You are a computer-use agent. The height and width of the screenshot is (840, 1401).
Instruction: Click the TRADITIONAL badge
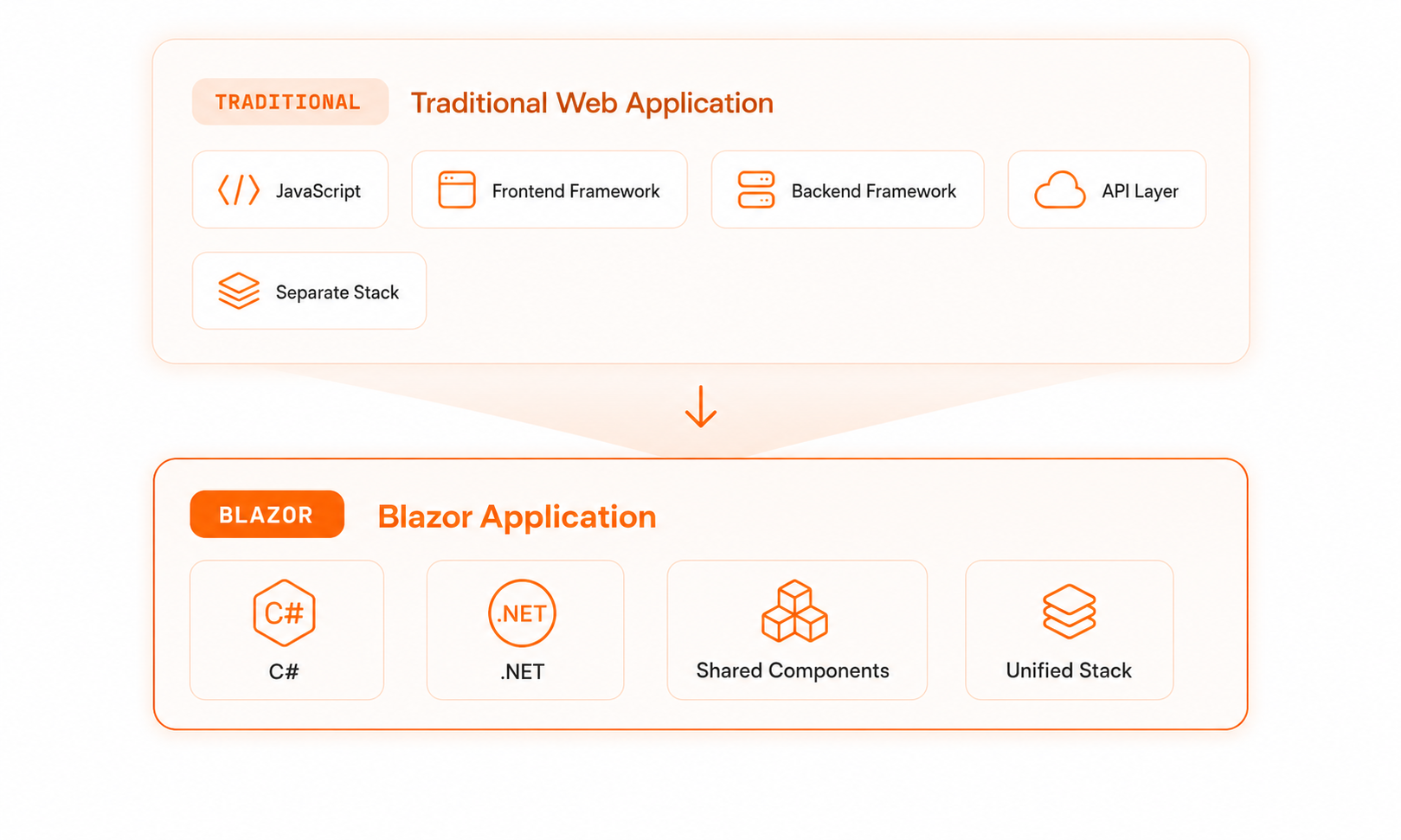[x=290, y=102]
